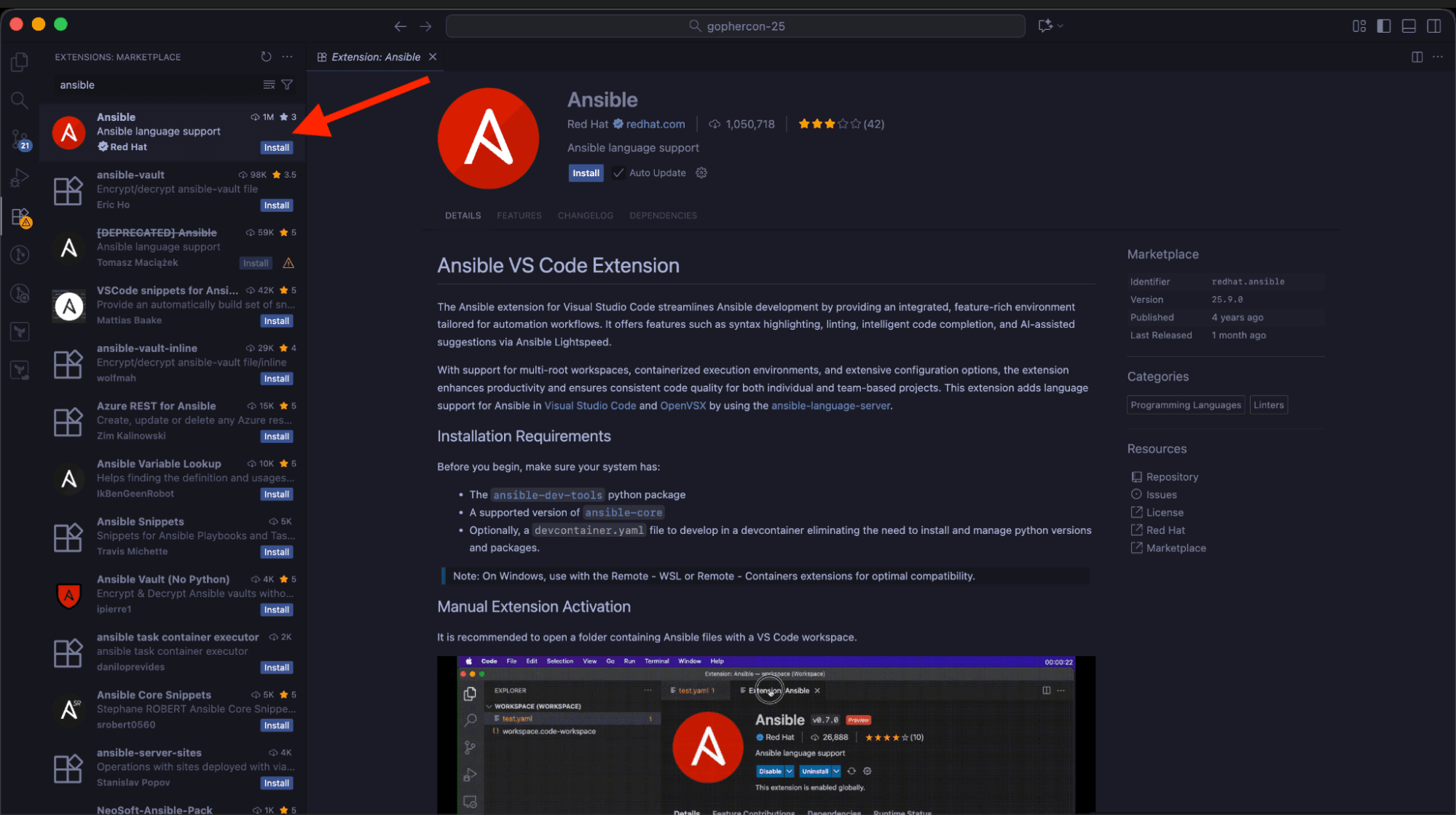Customize layout icon in title bar
The width and height of the screenshot is (1456, 815).
click(x=1359, y=26)
